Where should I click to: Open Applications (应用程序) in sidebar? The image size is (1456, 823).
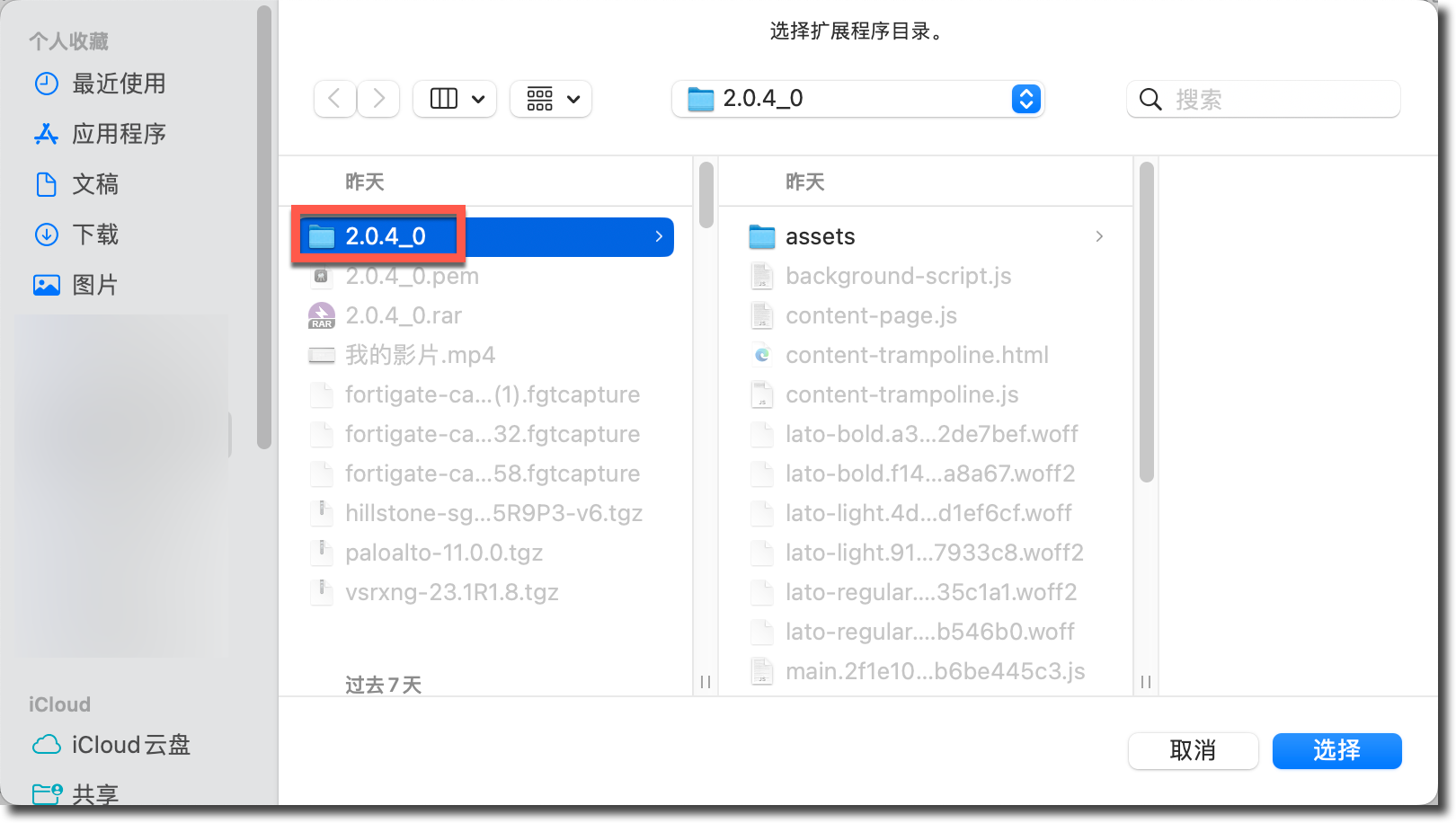click(x=118, y=134)
